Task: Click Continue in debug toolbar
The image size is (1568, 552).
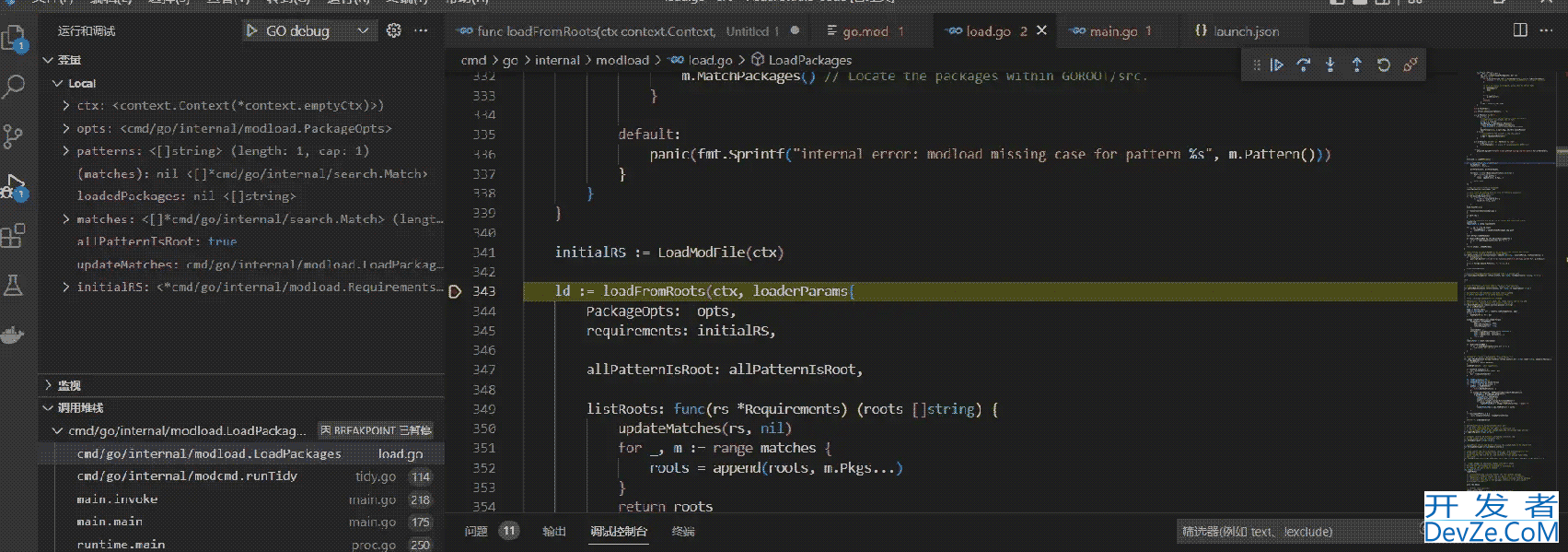Action: [x=1277, y=65]
